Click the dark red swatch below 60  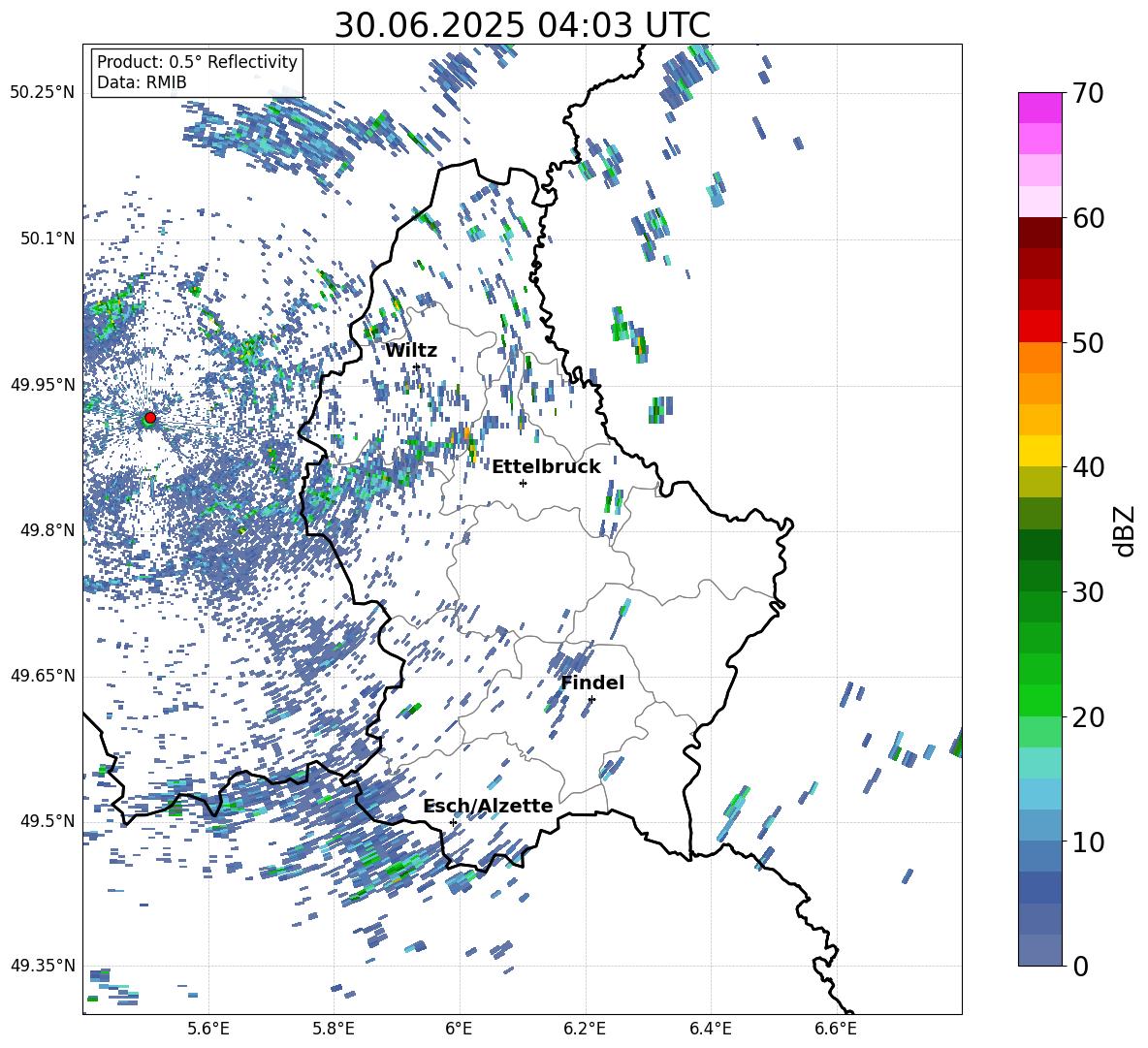pyautogui.click(x=1040, y=234)
